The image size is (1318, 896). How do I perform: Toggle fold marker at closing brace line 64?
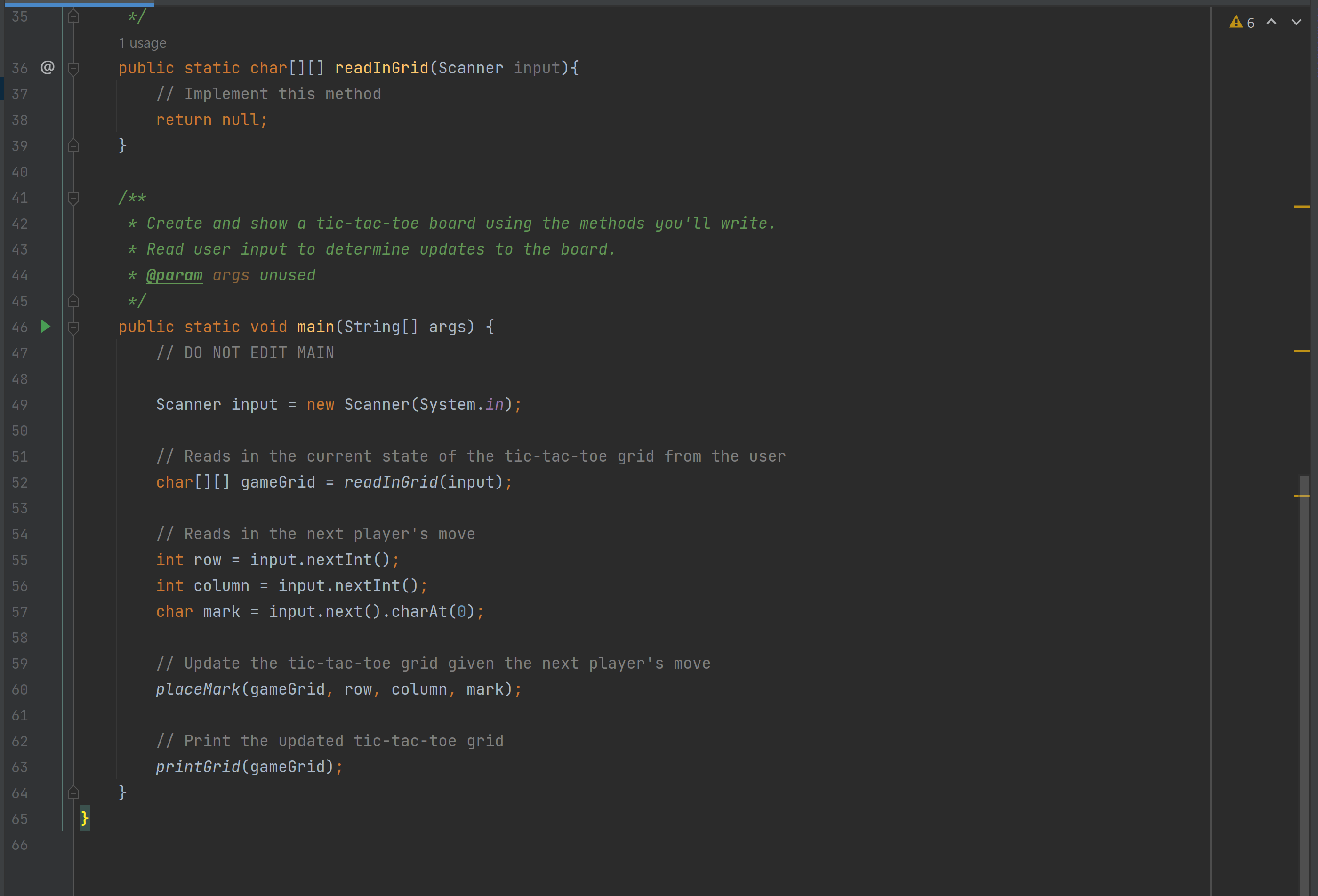pos(73,792)
